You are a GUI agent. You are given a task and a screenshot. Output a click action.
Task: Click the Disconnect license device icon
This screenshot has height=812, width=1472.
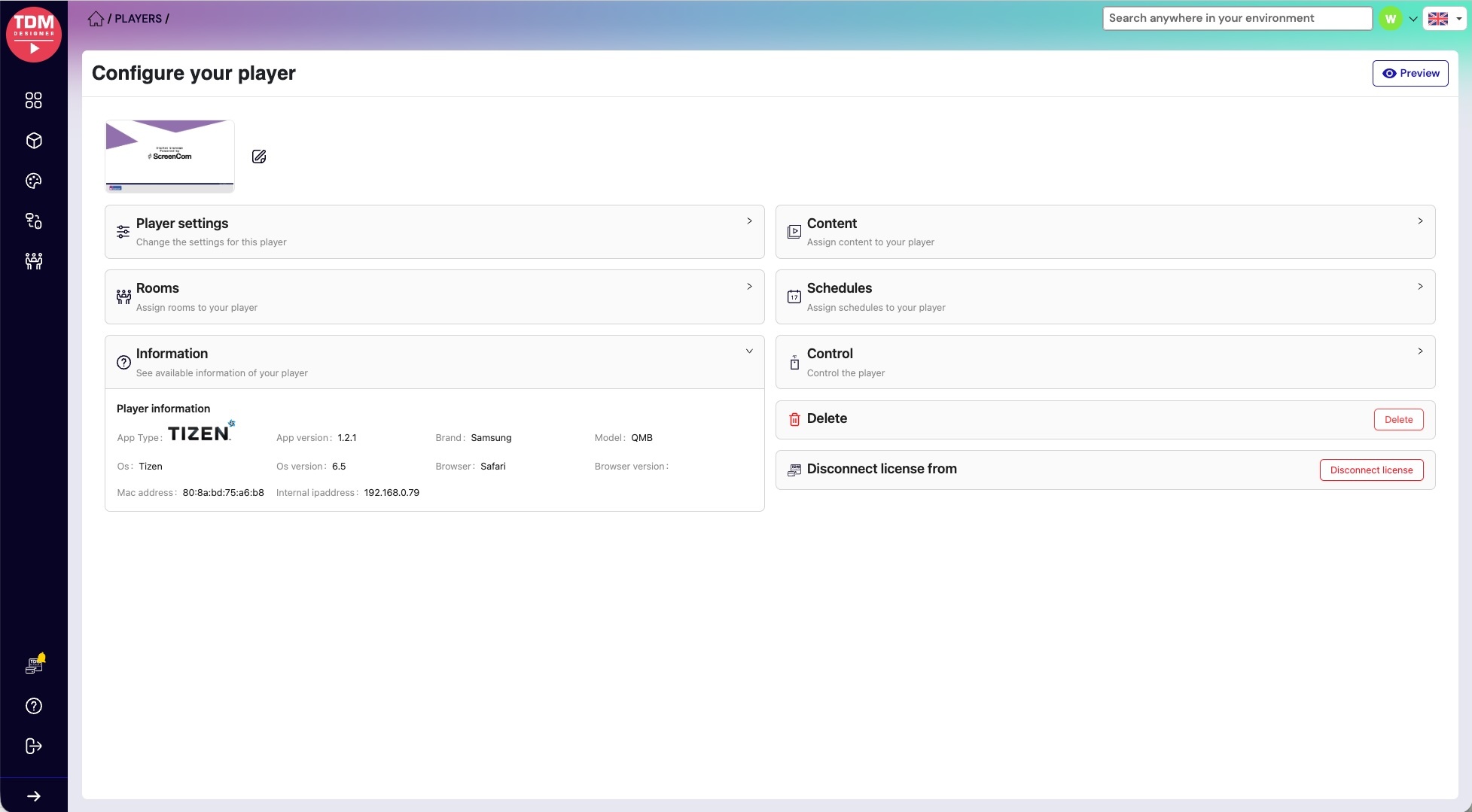coord(794,470)
